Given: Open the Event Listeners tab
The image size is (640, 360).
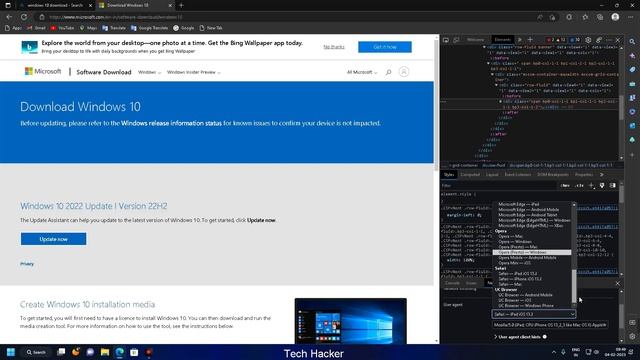Looking at the screenshot, I should coord(518,174).
